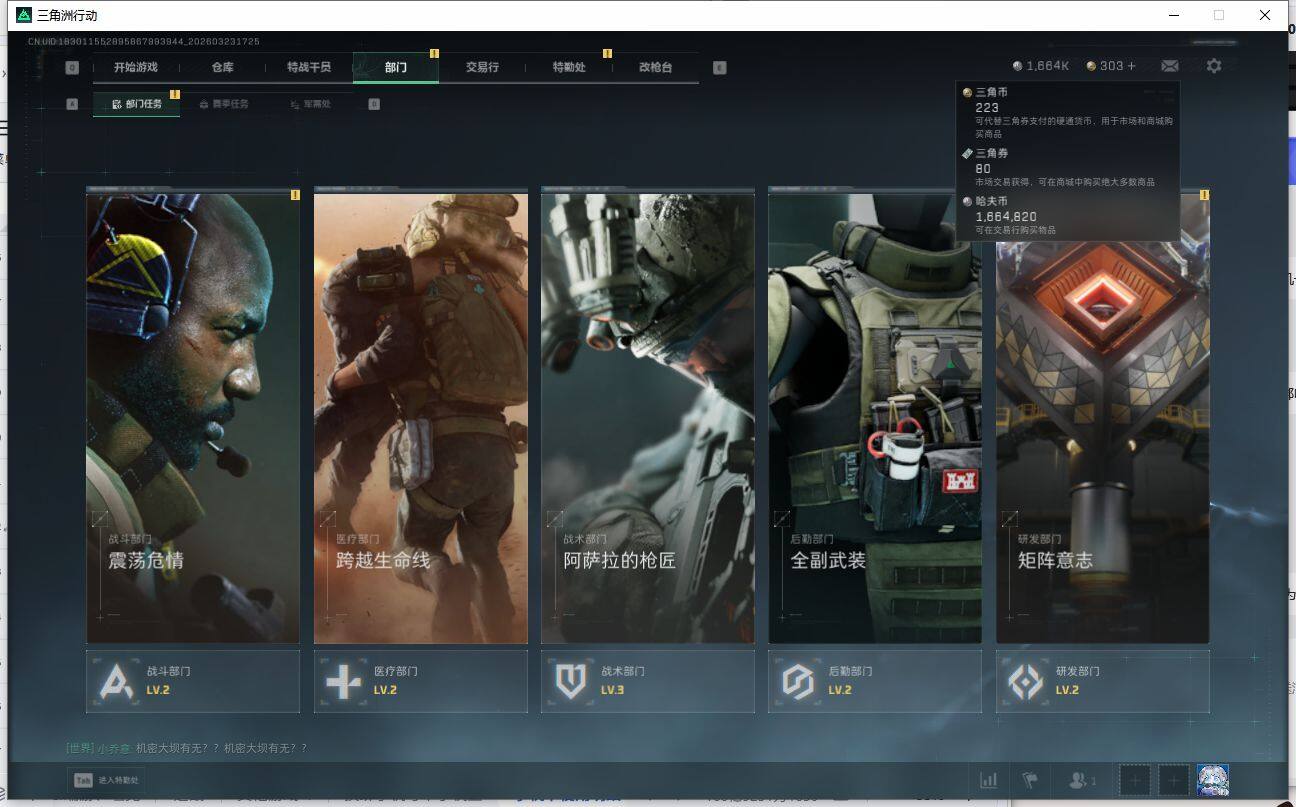Open the 开始游戏 tab
The image size is (1296, 807).
pyautogui.click(x=136, y=67)
